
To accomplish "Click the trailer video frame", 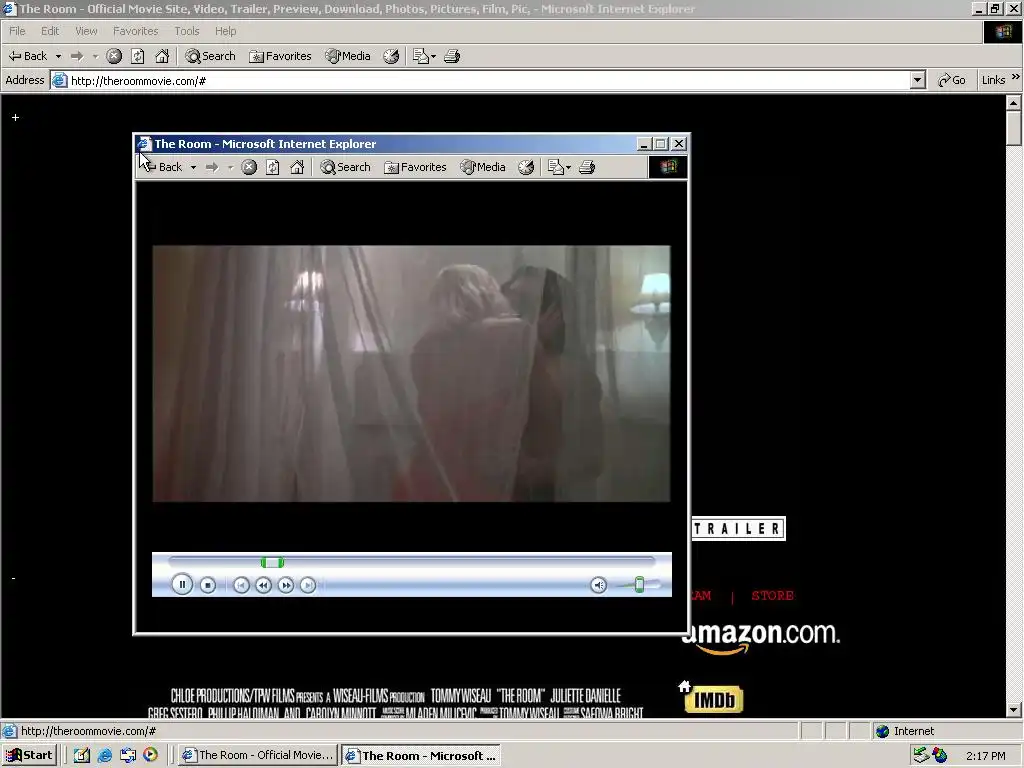I will click(411, 374).
